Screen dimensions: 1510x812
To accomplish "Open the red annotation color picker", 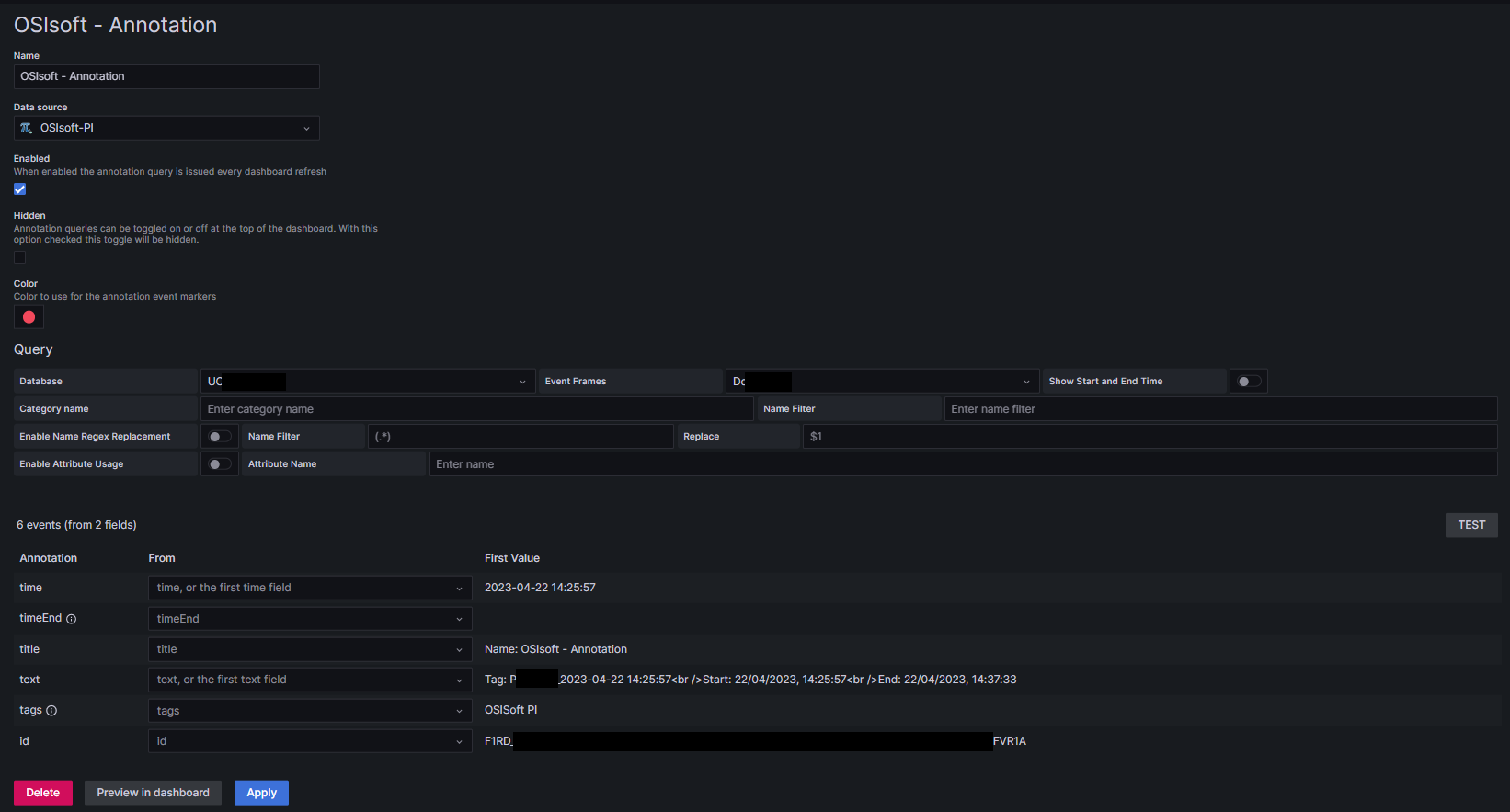I will point(29,317).
